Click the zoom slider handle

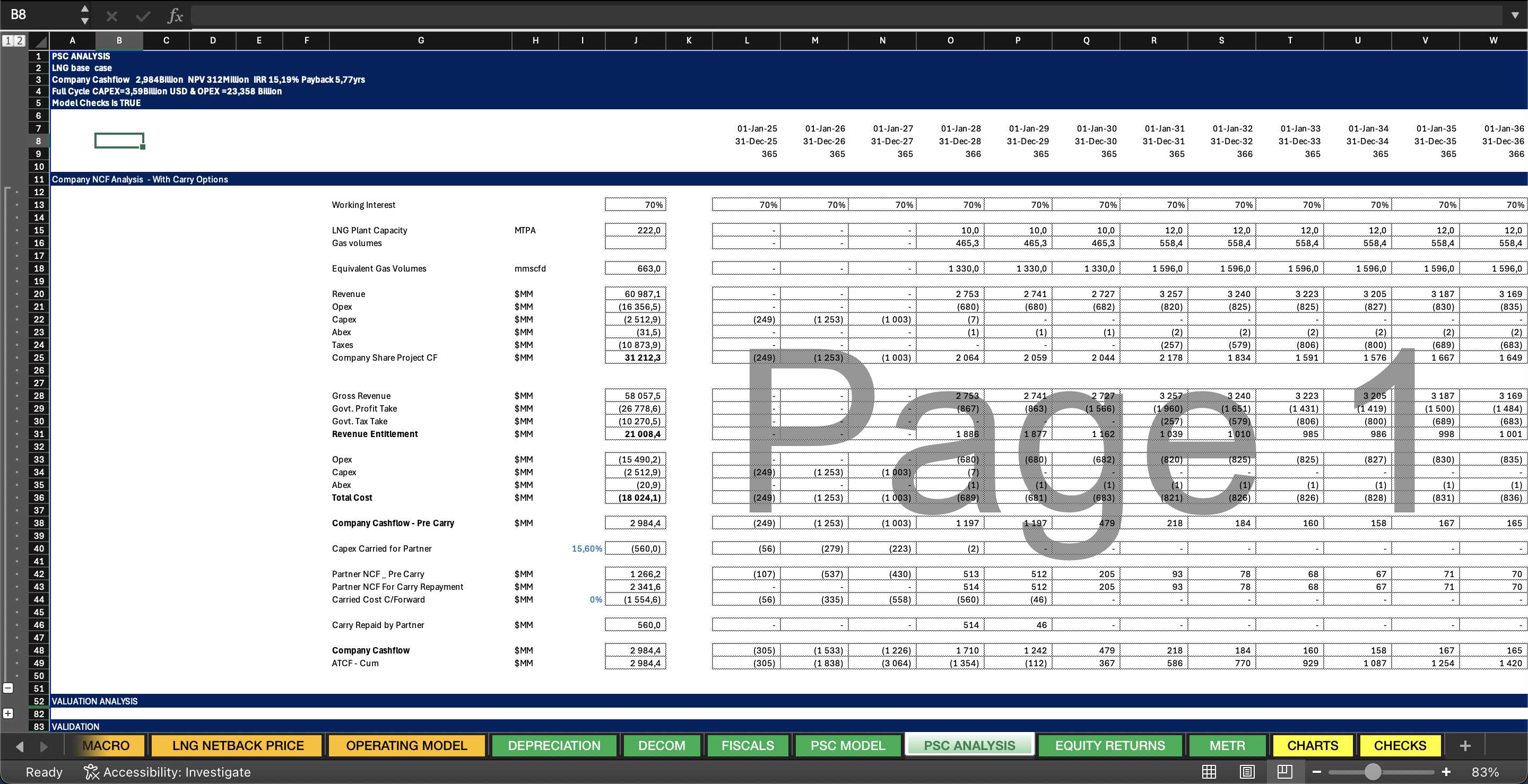click(1373, 772)
